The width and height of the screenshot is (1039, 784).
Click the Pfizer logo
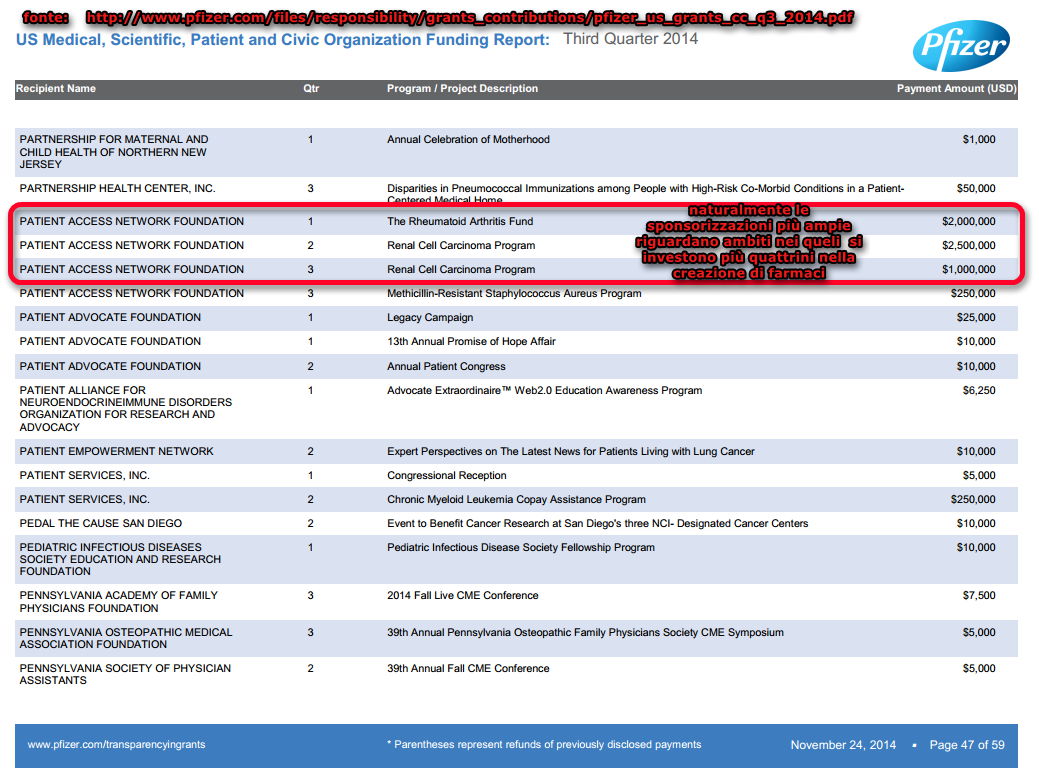pos(961,46)
